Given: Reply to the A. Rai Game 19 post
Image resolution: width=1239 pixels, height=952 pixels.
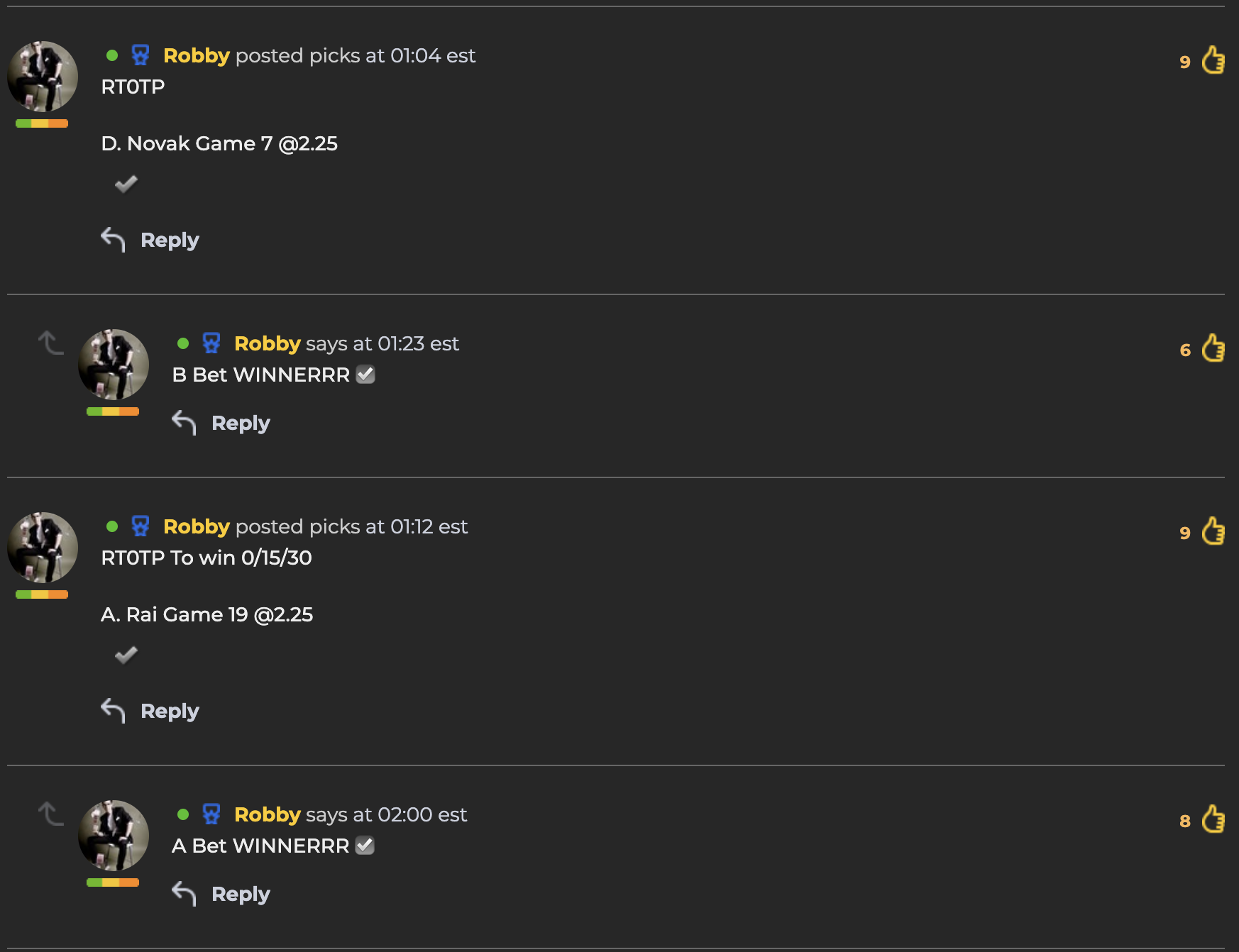Looking at the screenshot, I should point(150,711).
